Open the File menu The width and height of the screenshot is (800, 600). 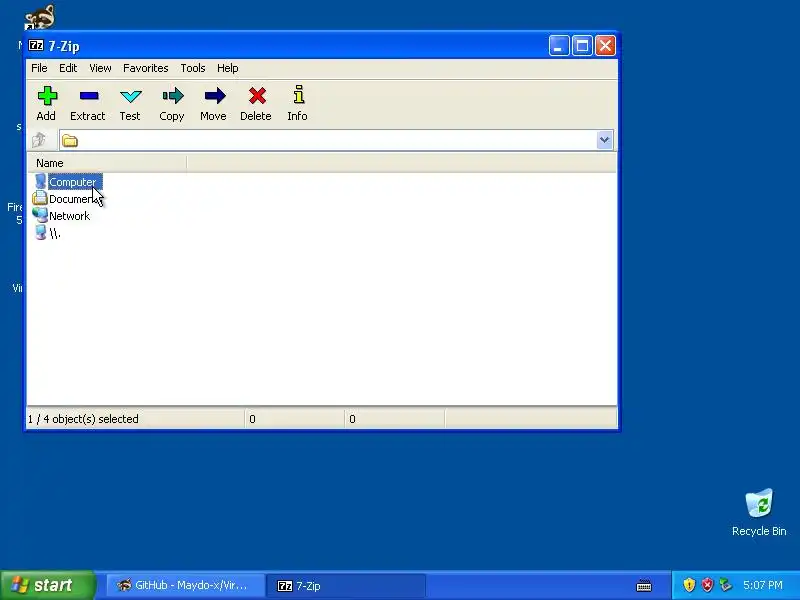[39, 68]
